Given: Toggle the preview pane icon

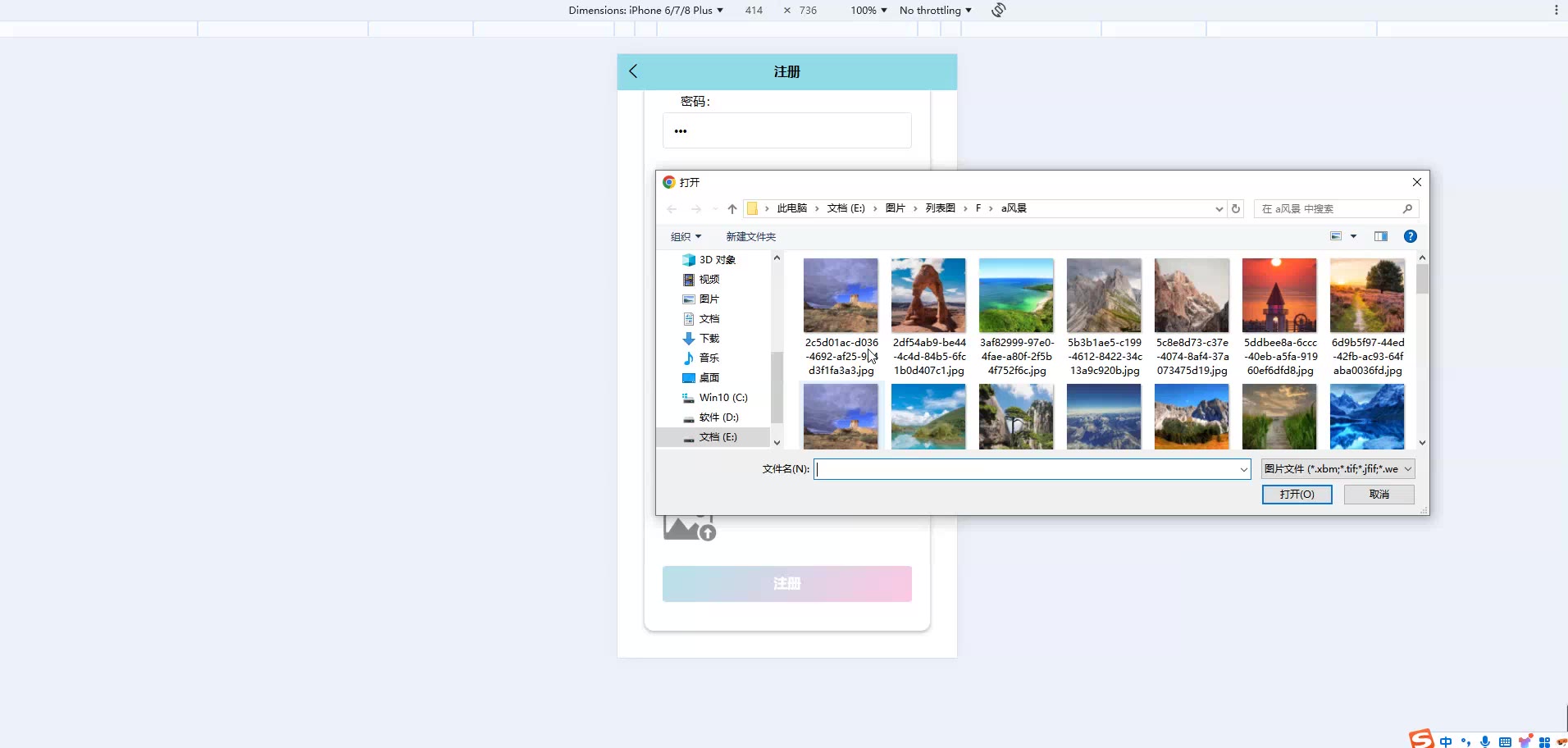Looking at the screenshot, I should (1381, 236).
